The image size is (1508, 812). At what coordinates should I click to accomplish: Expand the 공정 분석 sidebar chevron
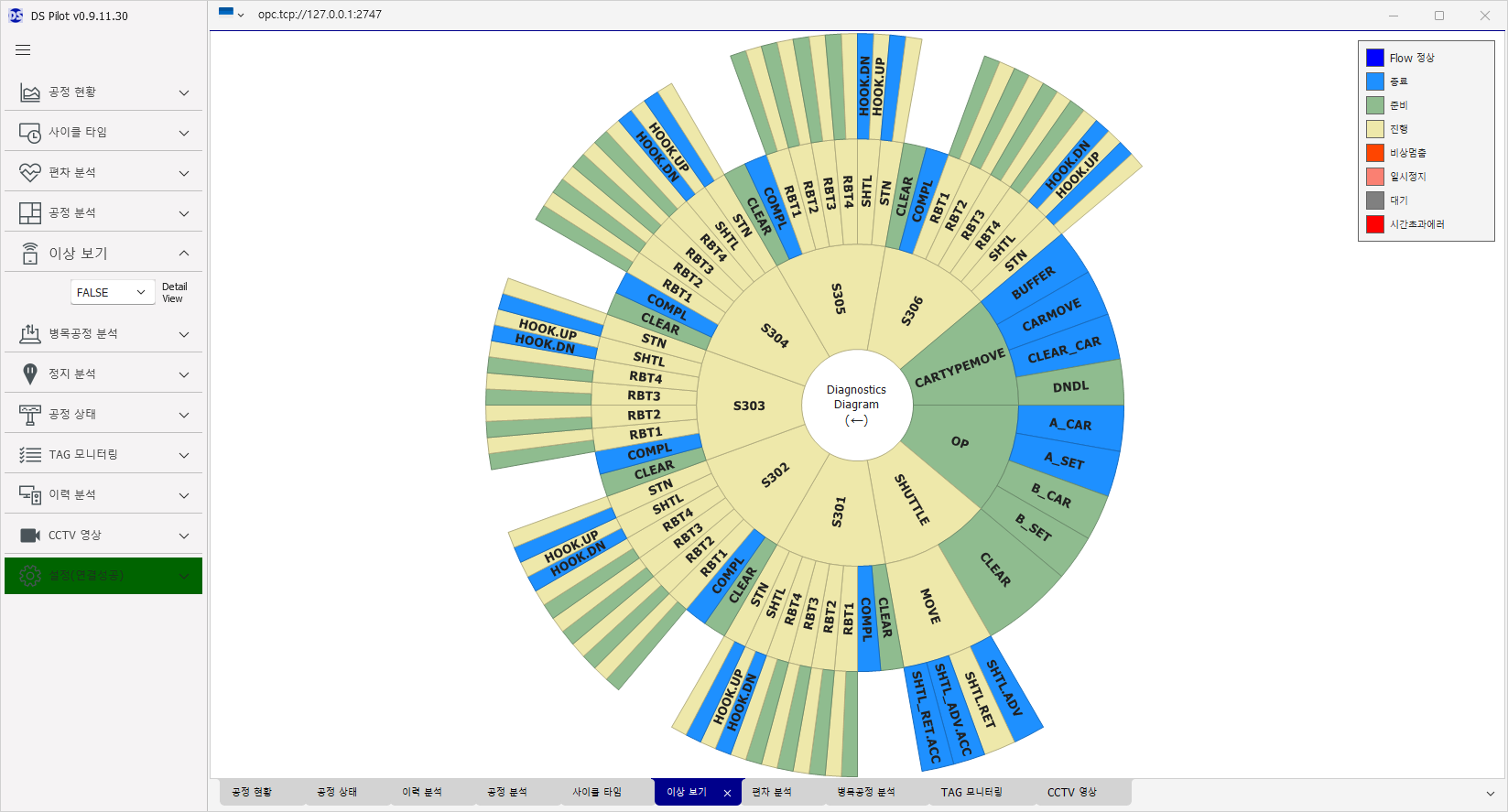184,213
